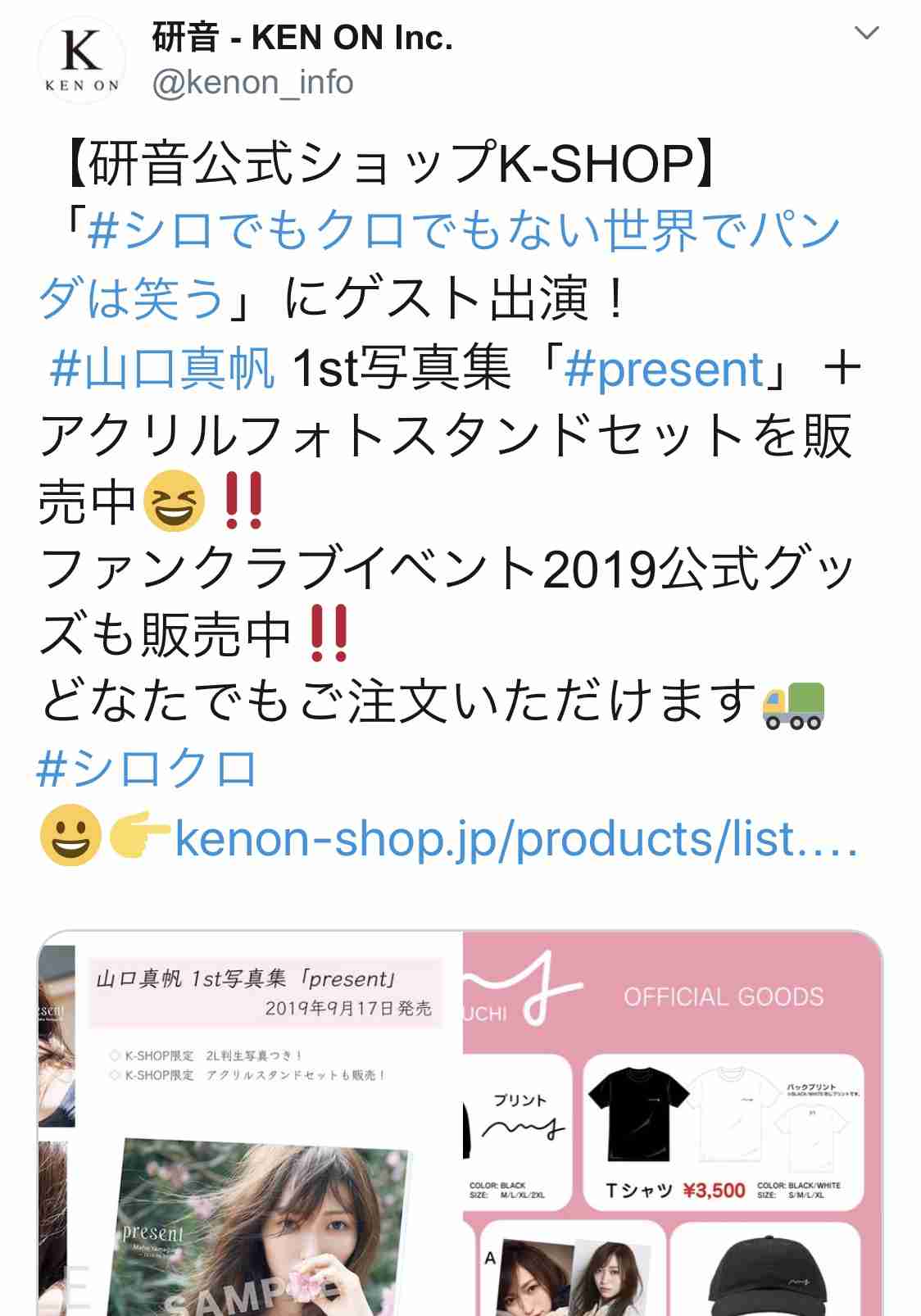Screen dimensions: 921x1316
Task: Open the @kenon_info handle
Action: (252, 83)
